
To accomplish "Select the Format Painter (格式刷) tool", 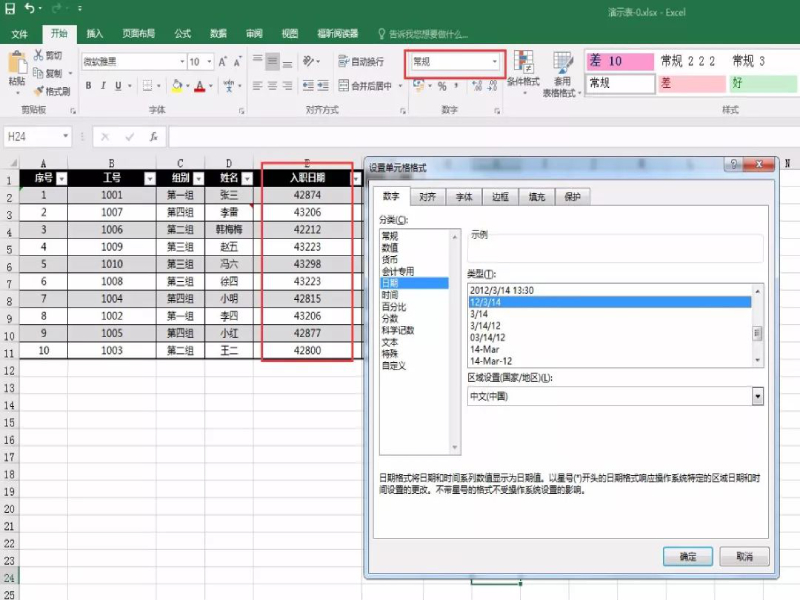I will coord(51,91).
